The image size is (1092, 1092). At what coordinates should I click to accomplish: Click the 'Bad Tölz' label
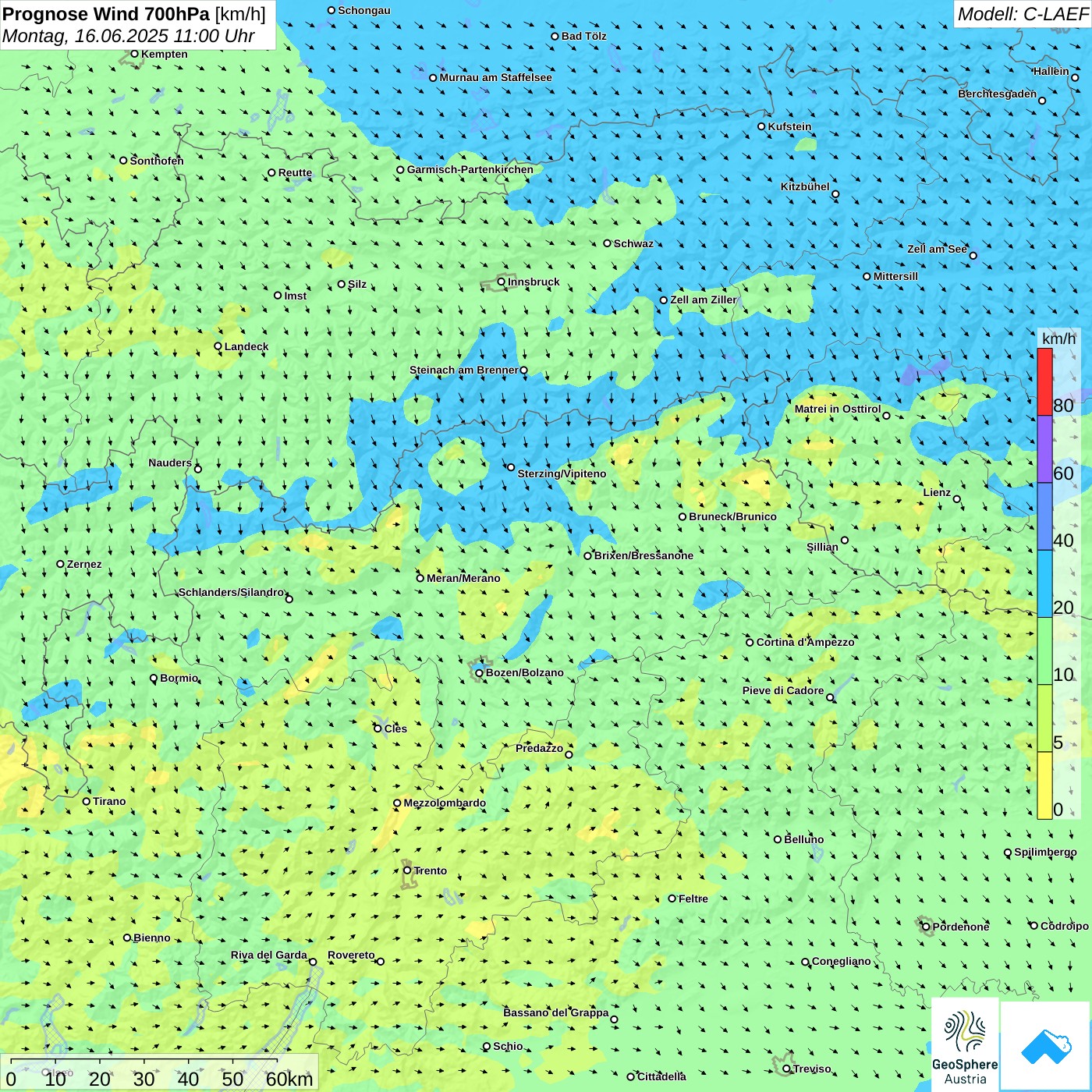click(x=584, y=36)
